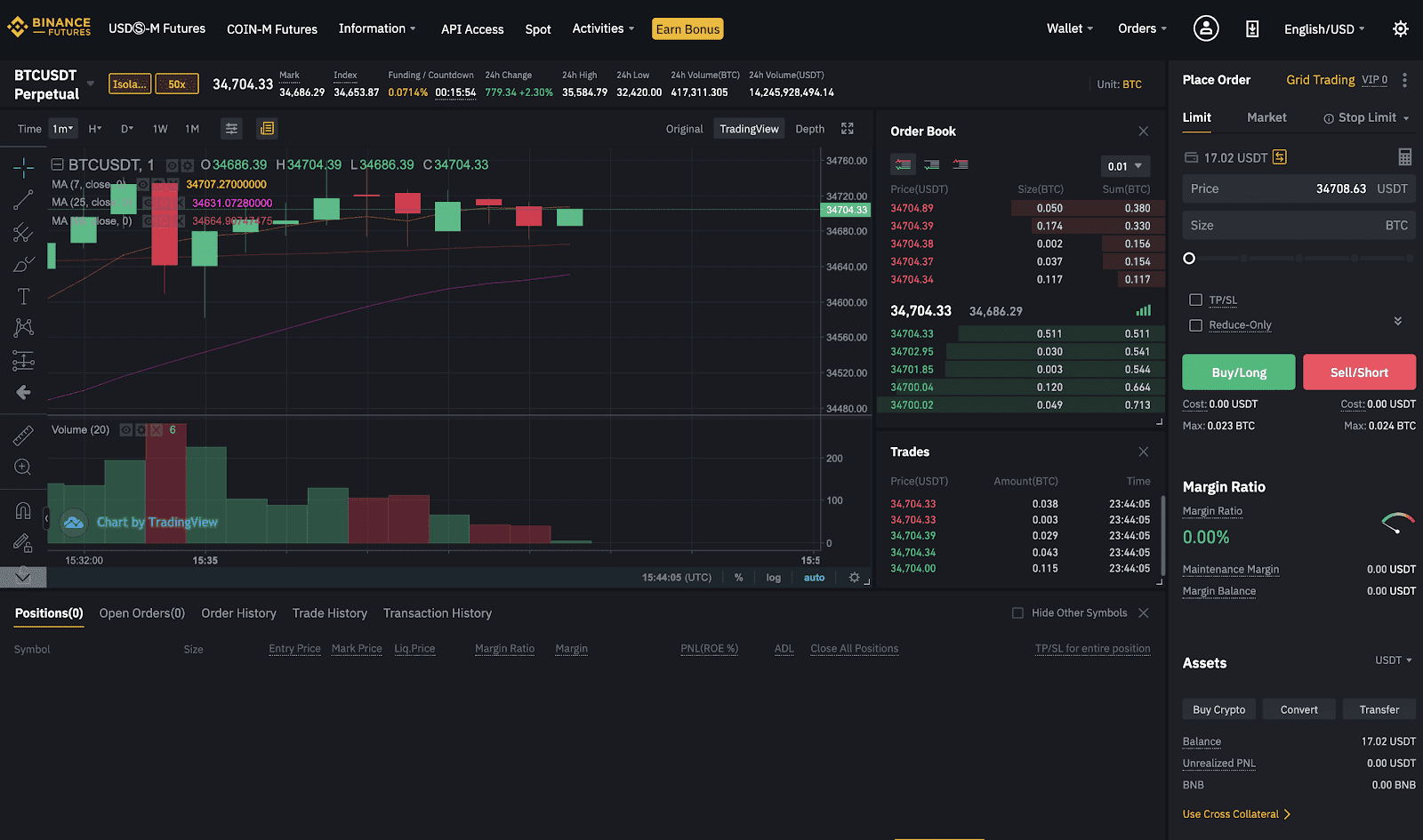Click the back arrow in drawing toolbar
The width and height of the screenshot is (1423, 840).
click(24, 392)
